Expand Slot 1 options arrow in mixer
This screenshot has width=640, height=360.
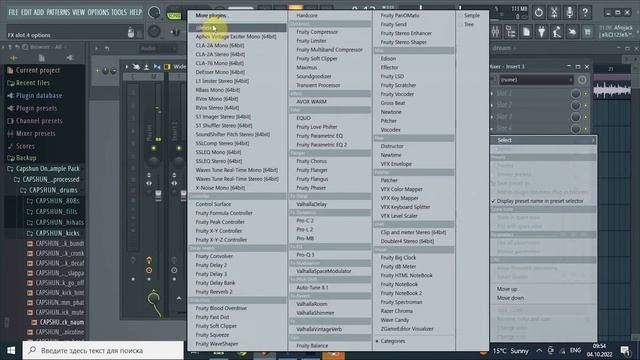point(492,94)
